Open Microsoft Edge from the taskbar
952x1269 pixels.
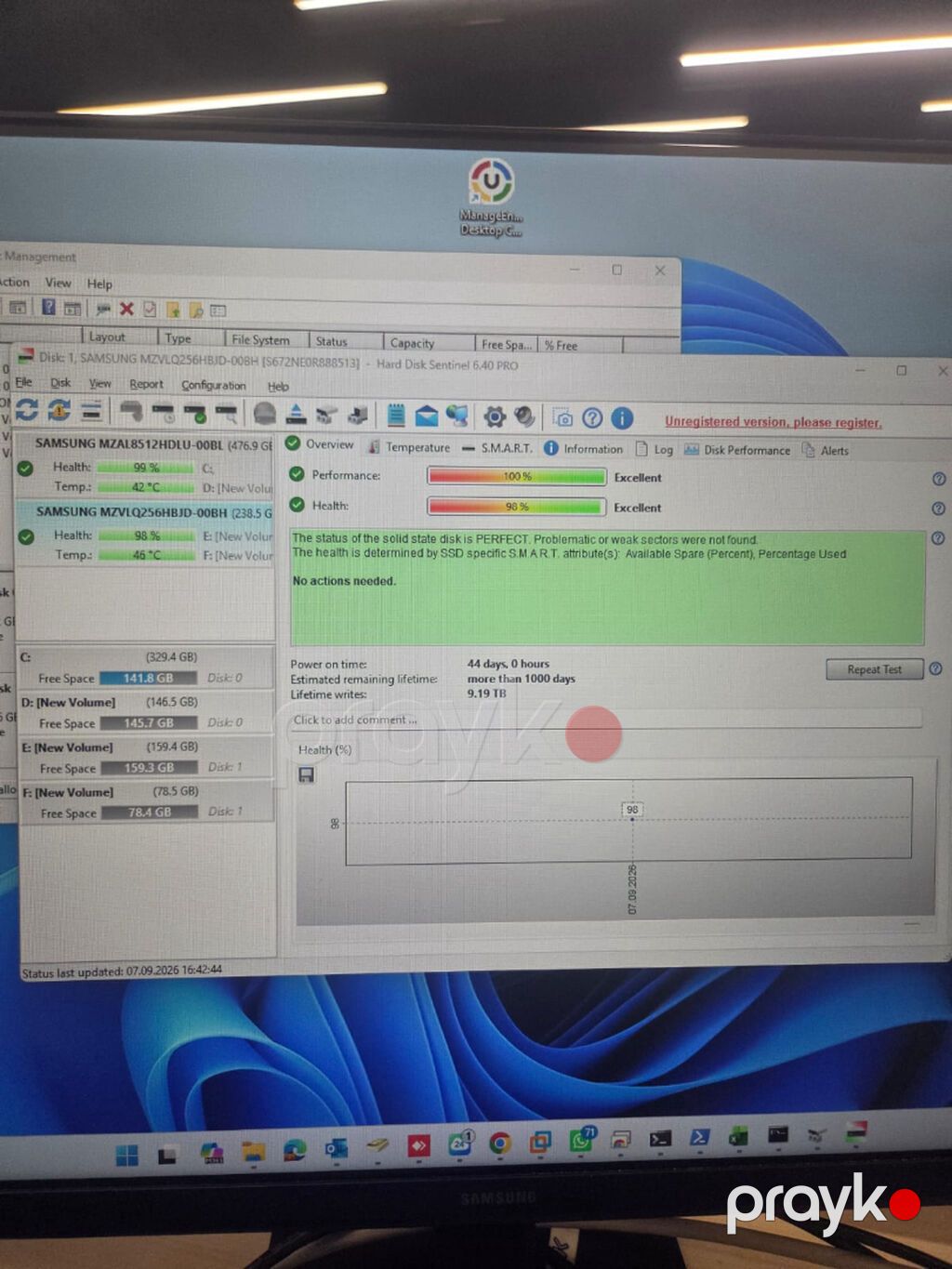[295, 1150]
